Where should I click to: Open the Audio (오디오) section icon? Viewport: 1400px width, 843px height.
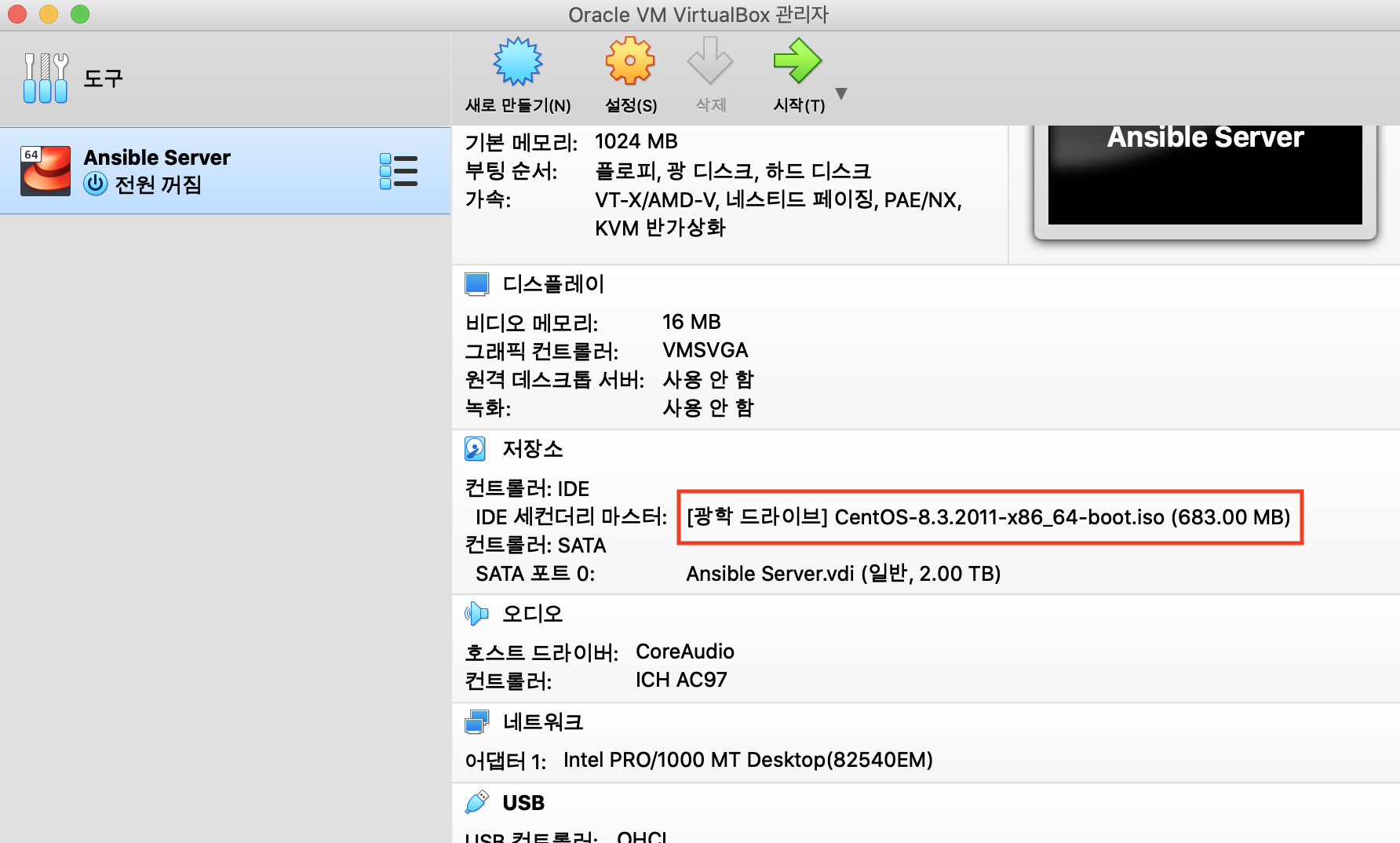(x=476, y=614)
